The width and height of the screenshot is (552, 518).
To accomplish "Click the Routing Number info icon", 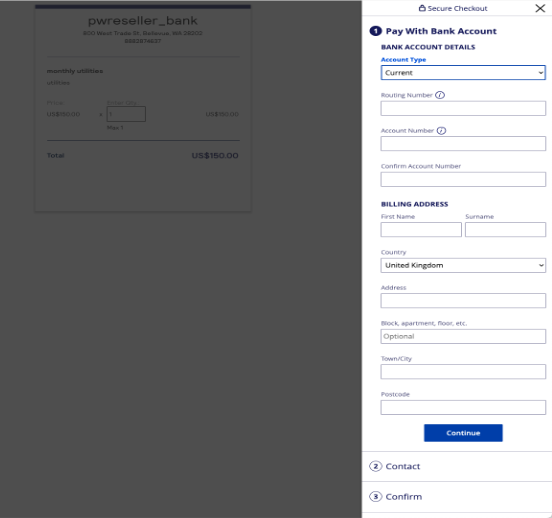I will click(x=440, y=95).
